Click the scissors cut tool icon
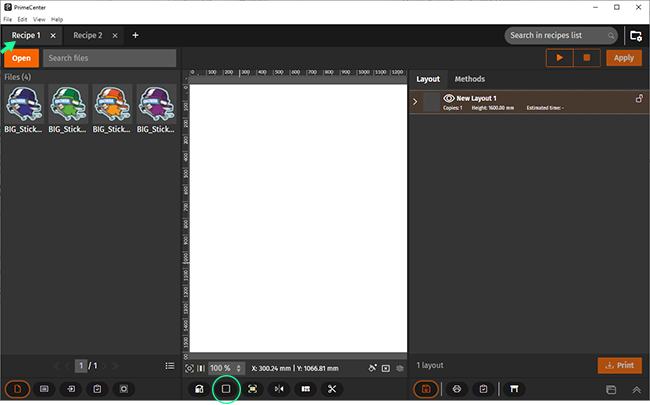This screenshot has width=650, height=405. point(332,388)
